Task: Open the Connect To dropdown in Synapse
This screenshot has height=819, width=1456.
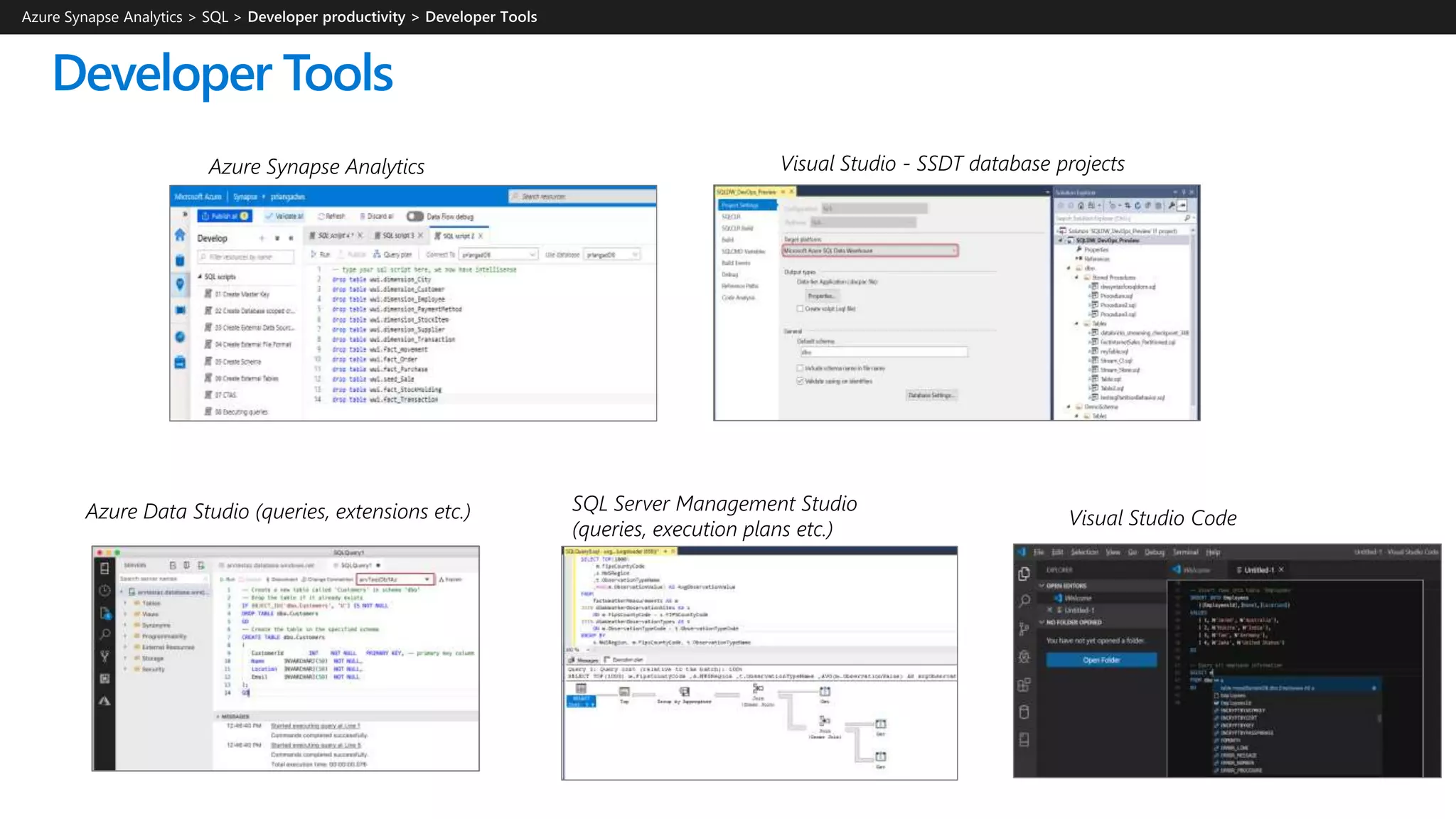Action: point(498,255)
